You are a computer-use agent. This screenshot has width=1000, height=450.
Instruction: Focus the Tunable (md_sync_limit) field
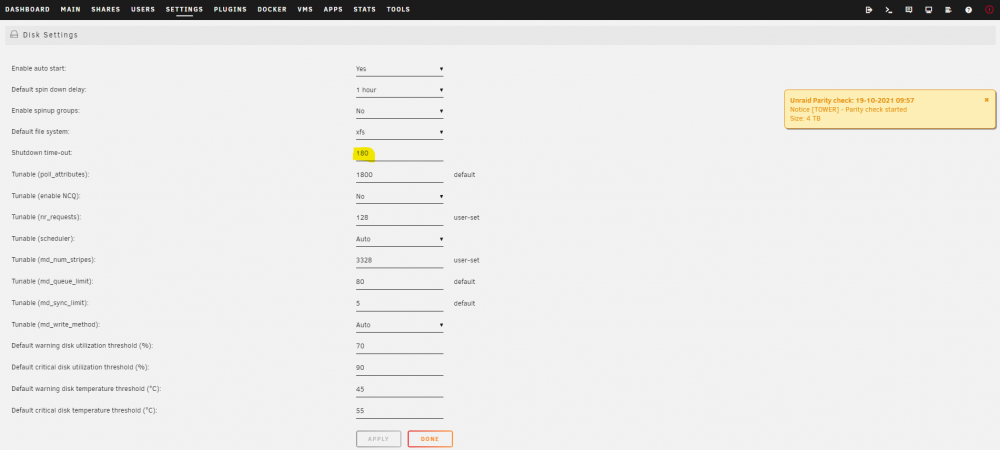(x=399, y=303)
